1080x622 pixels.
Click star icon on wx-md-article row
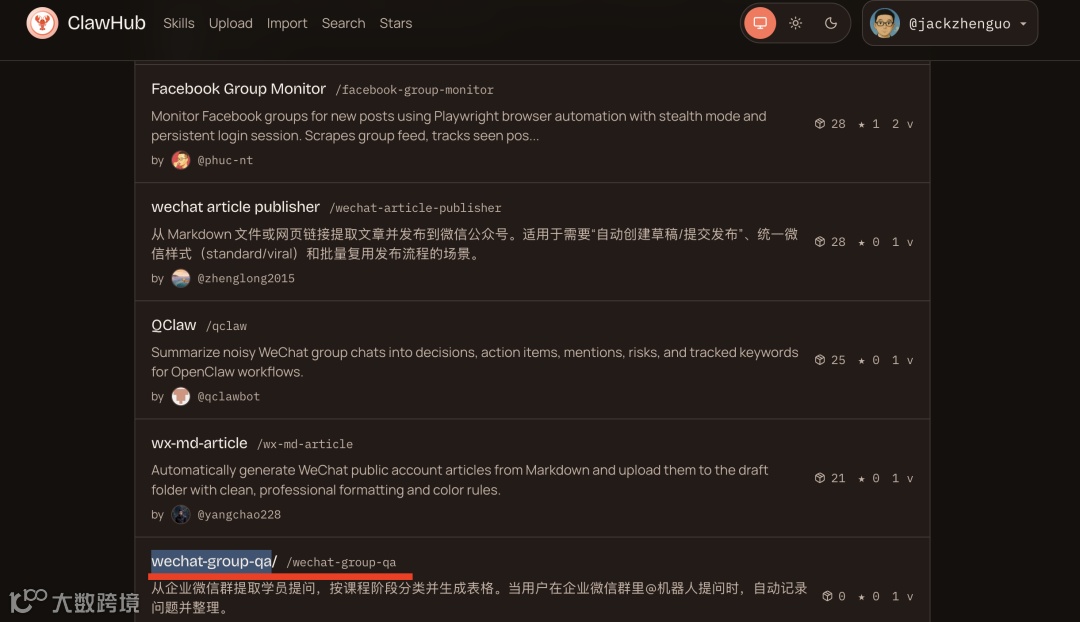click(861, 479)
